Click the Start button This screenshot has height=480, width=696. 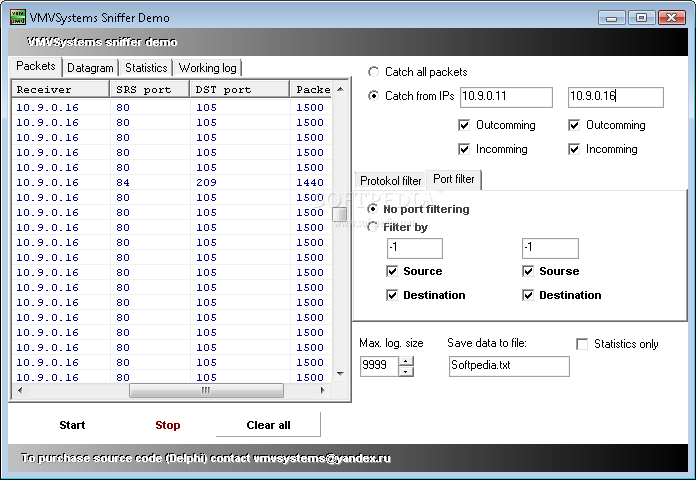click(72, 425)
